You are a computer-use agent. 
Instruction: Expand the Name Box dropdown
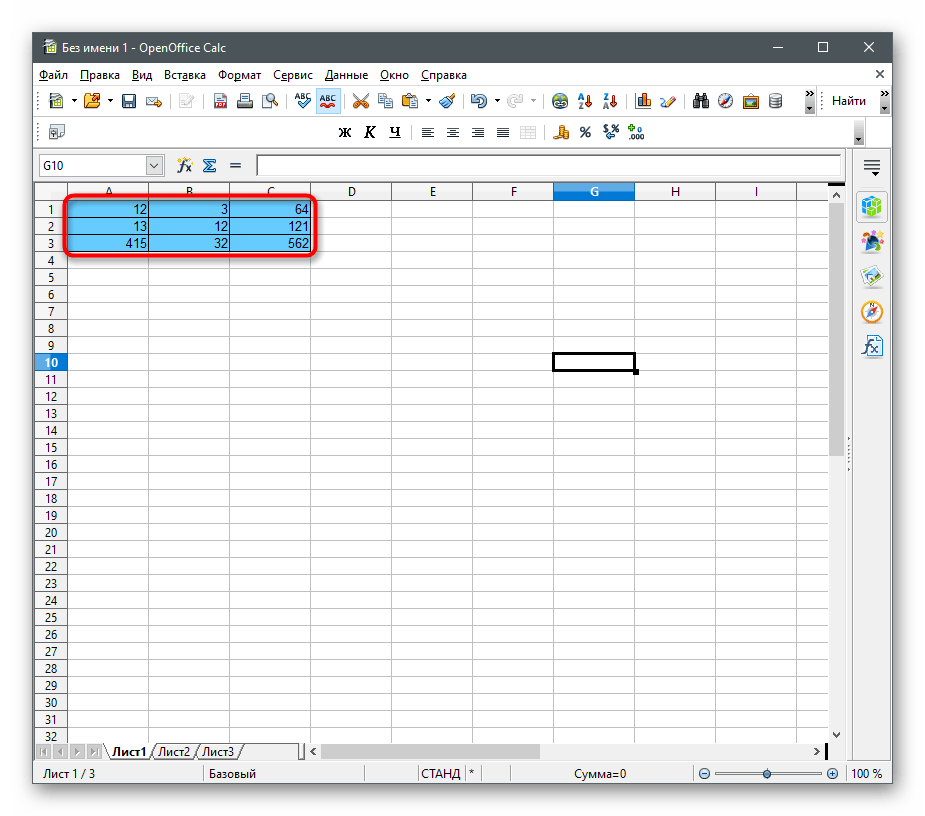[154, 166]
